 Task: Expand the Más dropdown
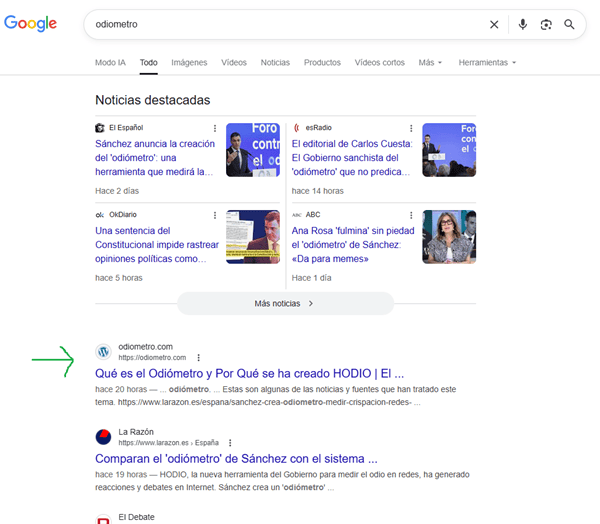click(x=430, y=62)
